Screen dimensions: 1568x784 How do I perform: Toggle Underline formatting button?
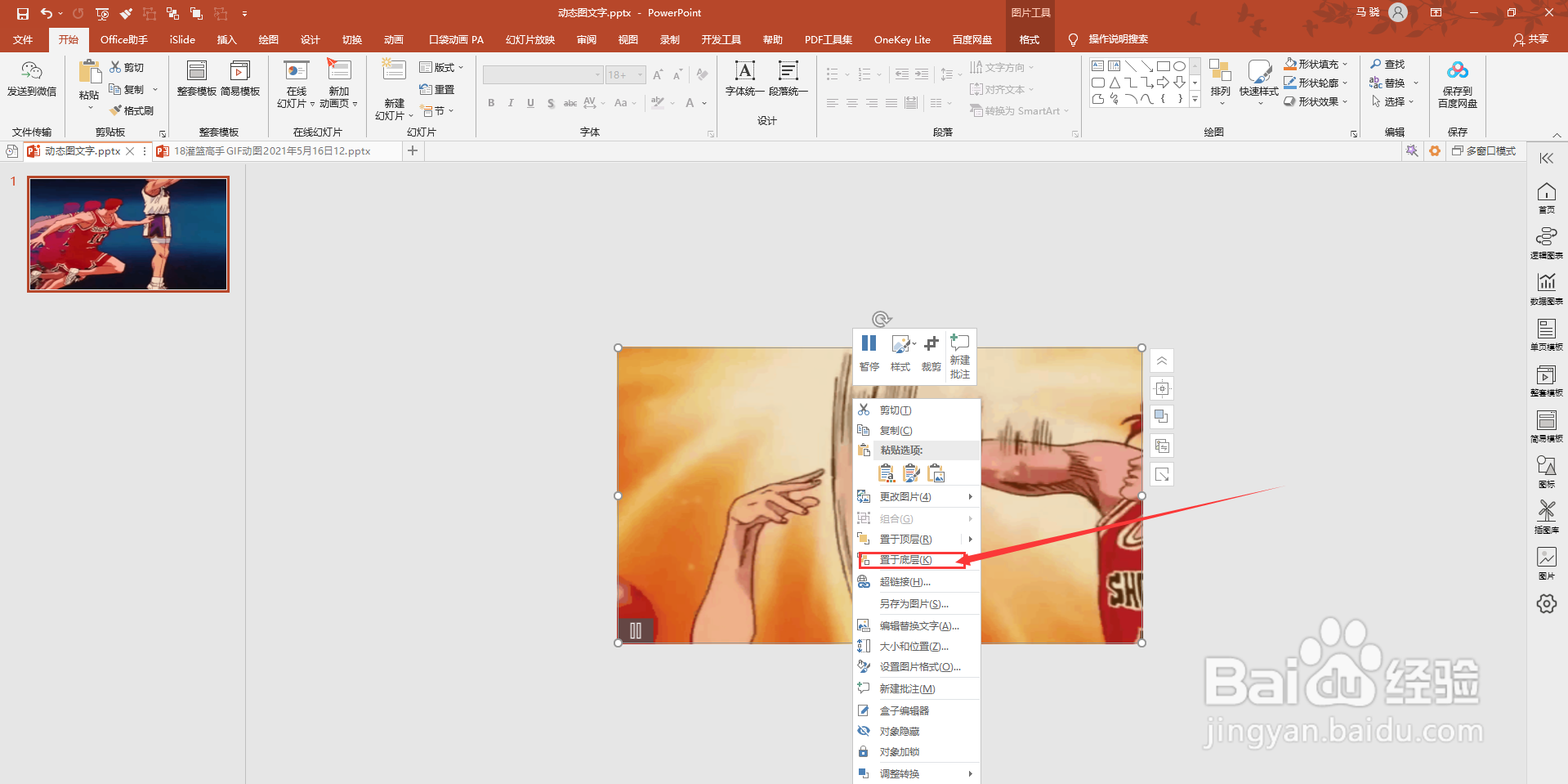[530, 103]
